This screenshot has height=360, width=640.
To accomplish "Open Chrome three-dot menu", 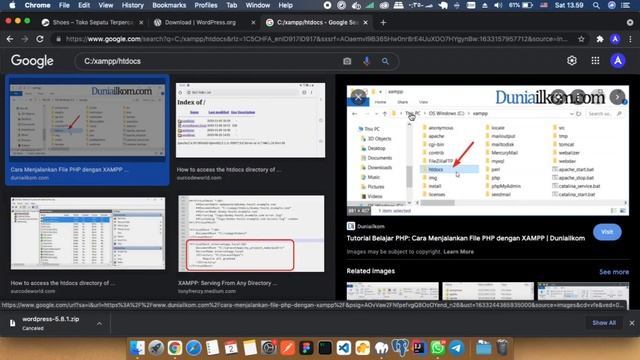I will pos(631,39).
